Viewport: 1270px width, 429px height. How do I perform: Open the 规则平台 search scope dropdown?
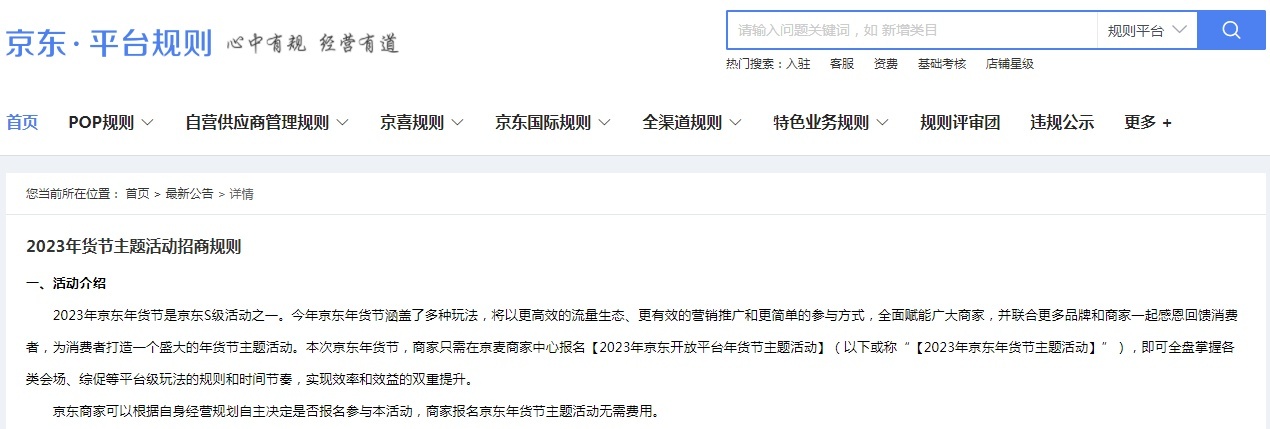pos(1147,30)
